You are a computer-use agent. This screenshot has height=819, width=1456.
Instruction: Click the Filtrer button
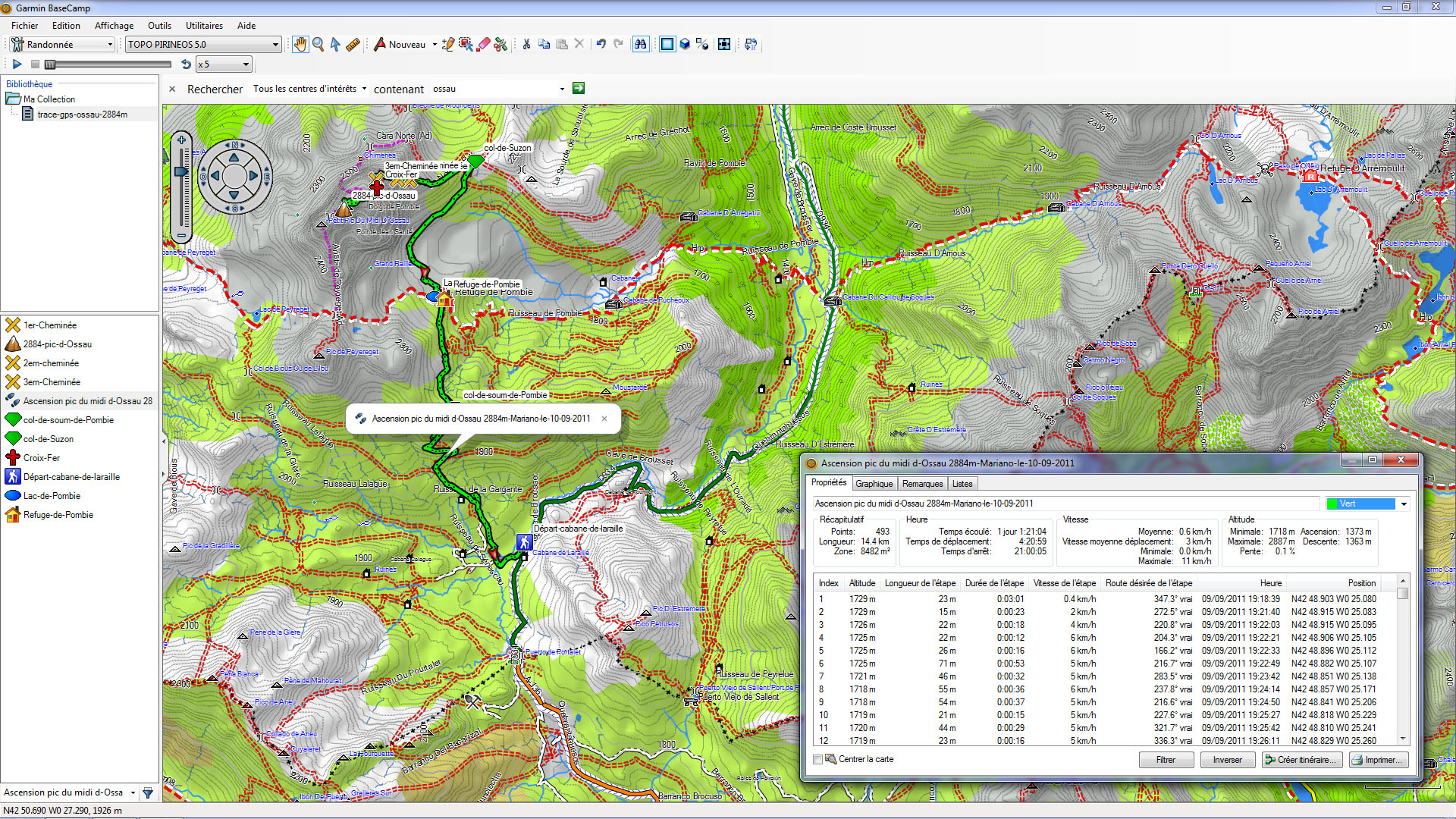(1166, 760)
